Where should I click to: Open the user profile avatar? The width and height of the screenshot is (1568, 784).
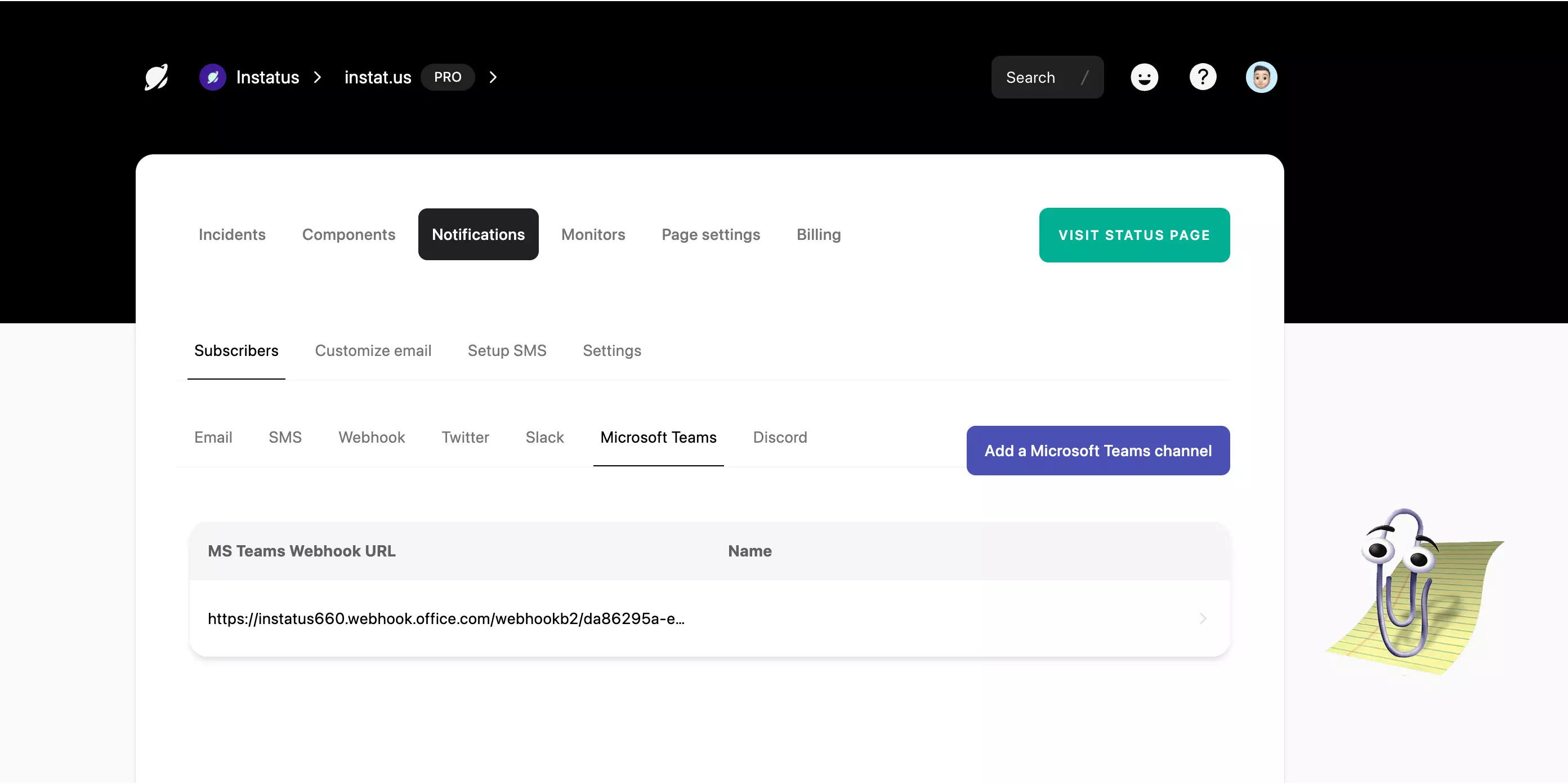pos(1261,77)
